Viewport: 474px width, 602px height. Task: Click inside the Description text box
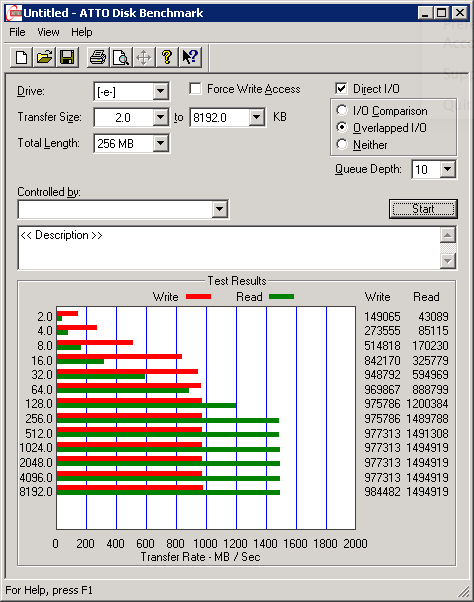[229, 248]
